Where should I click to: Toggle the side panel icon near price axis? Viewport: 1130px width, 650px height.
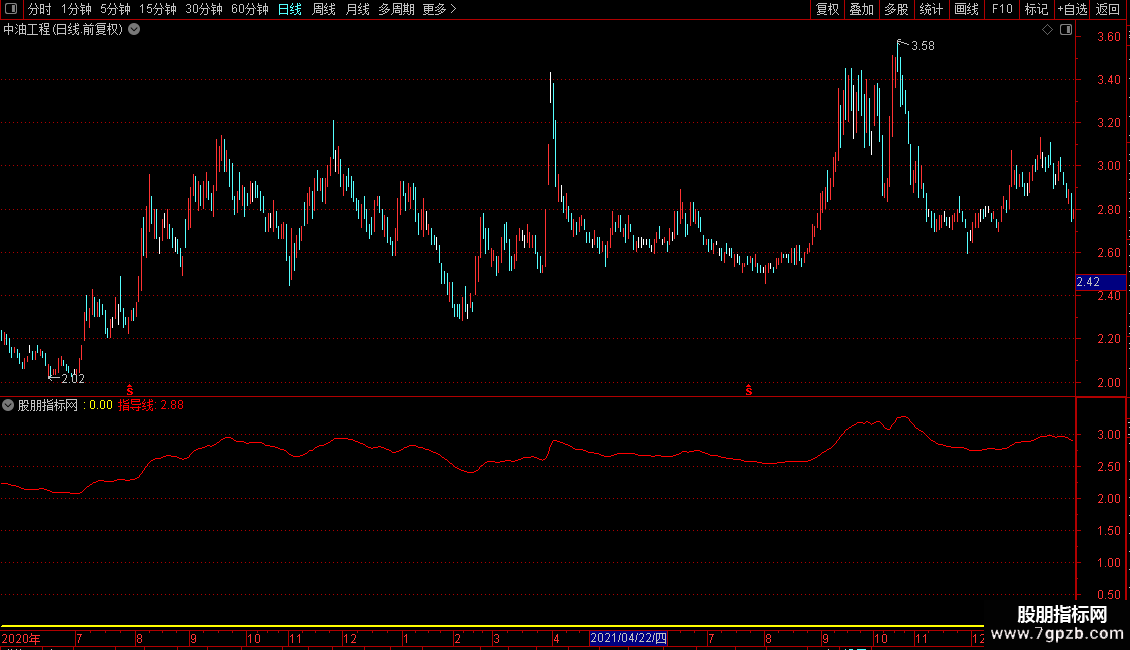[1066, 30]
